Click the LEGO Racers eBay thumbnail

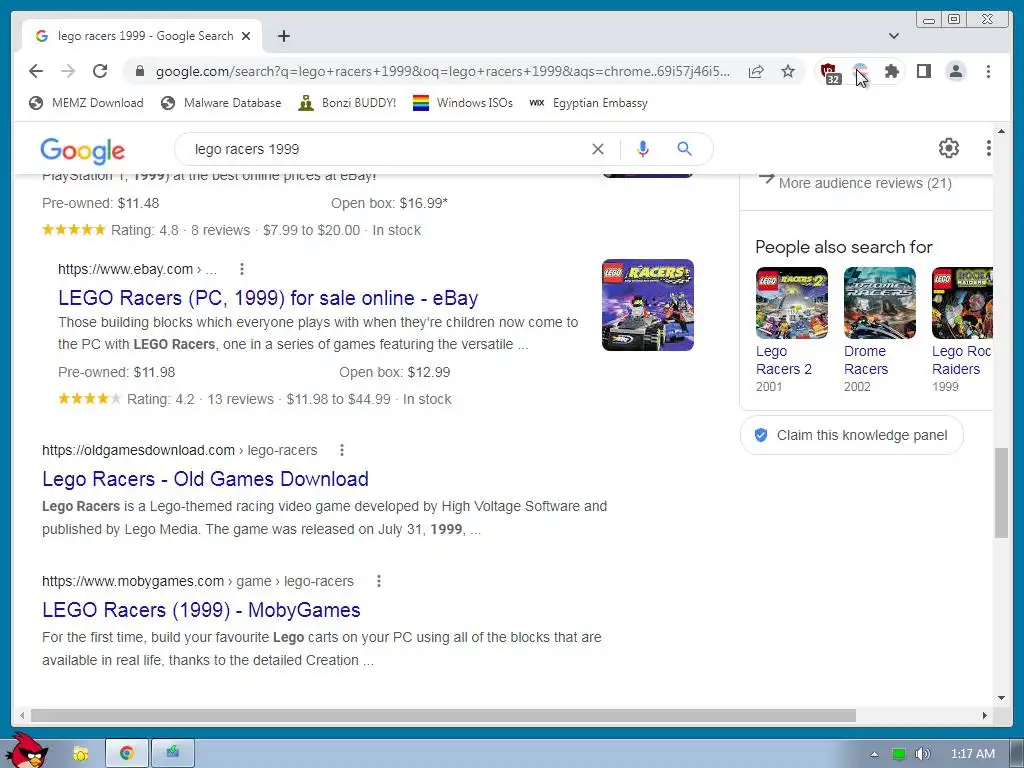(648, 305)
